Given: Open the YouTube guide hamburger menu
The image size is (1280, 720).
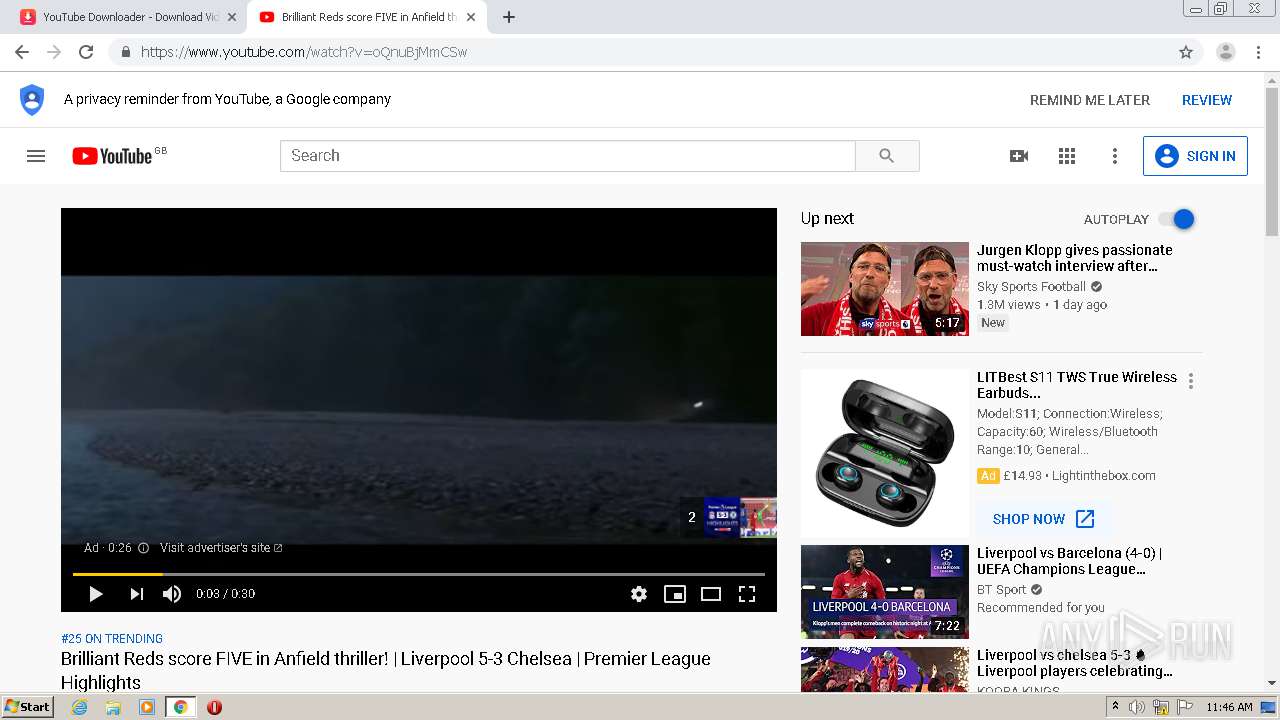Looking at the screenshot, I should pyautogui.click(x=36, y=156).
